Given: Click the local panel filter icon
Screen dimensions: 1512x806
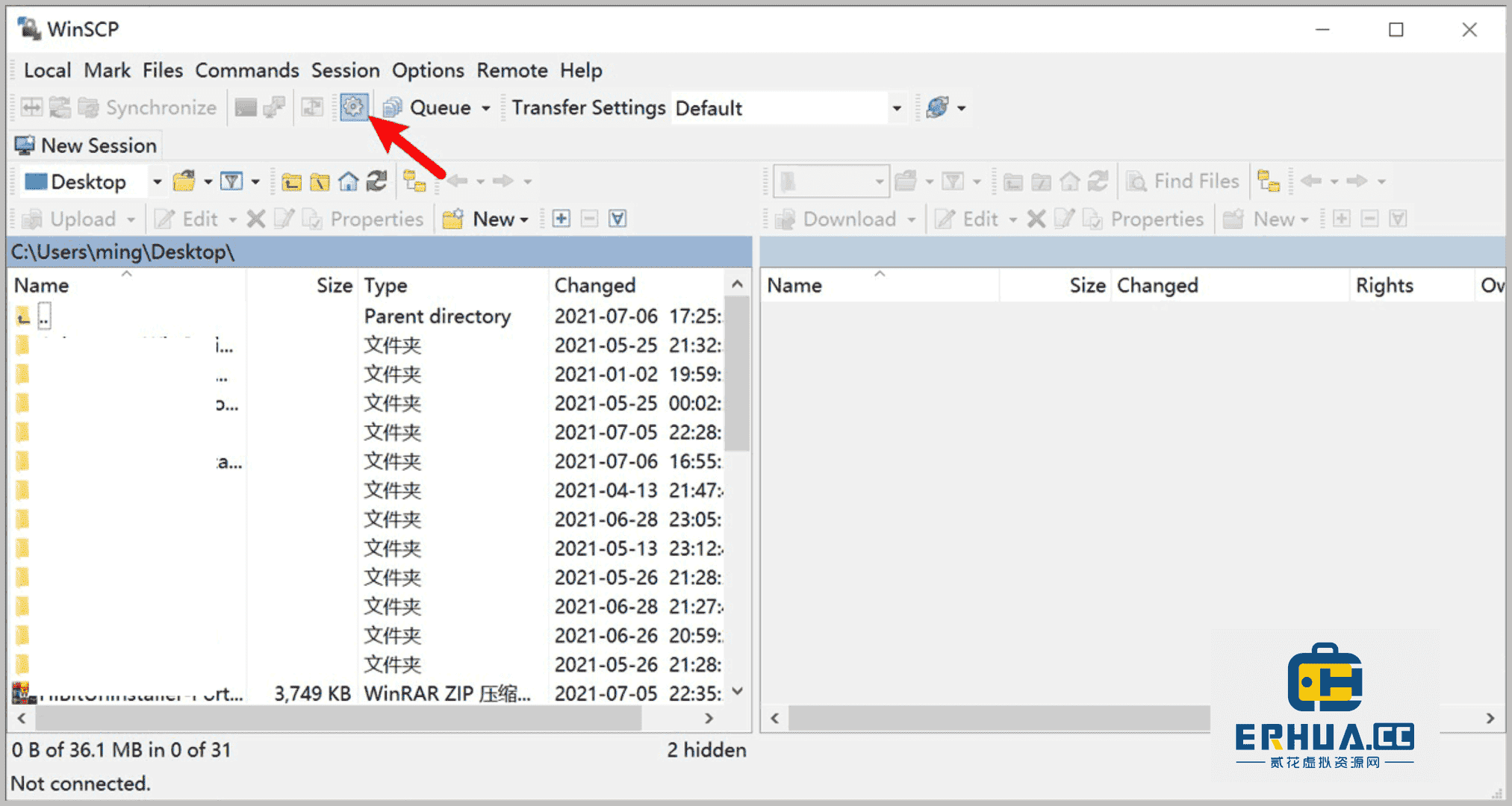Looking at the screenshot, I should coord(231,181).
